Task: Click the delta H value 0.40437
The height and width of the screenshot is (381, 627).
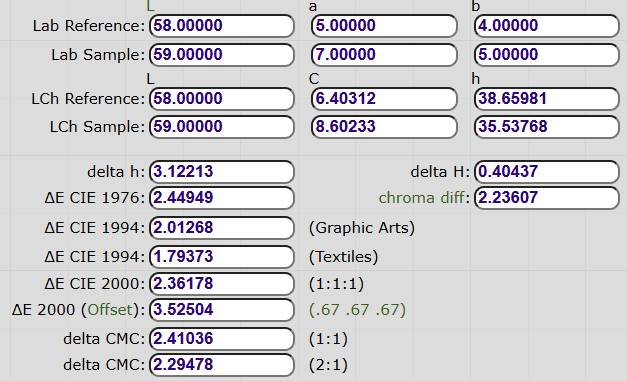Action: (547, 172)
